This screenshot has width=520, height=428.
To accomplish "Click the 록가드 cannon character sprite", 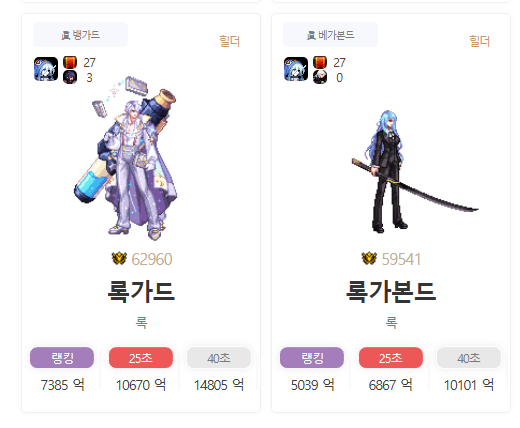I will [x=127, y=158].
